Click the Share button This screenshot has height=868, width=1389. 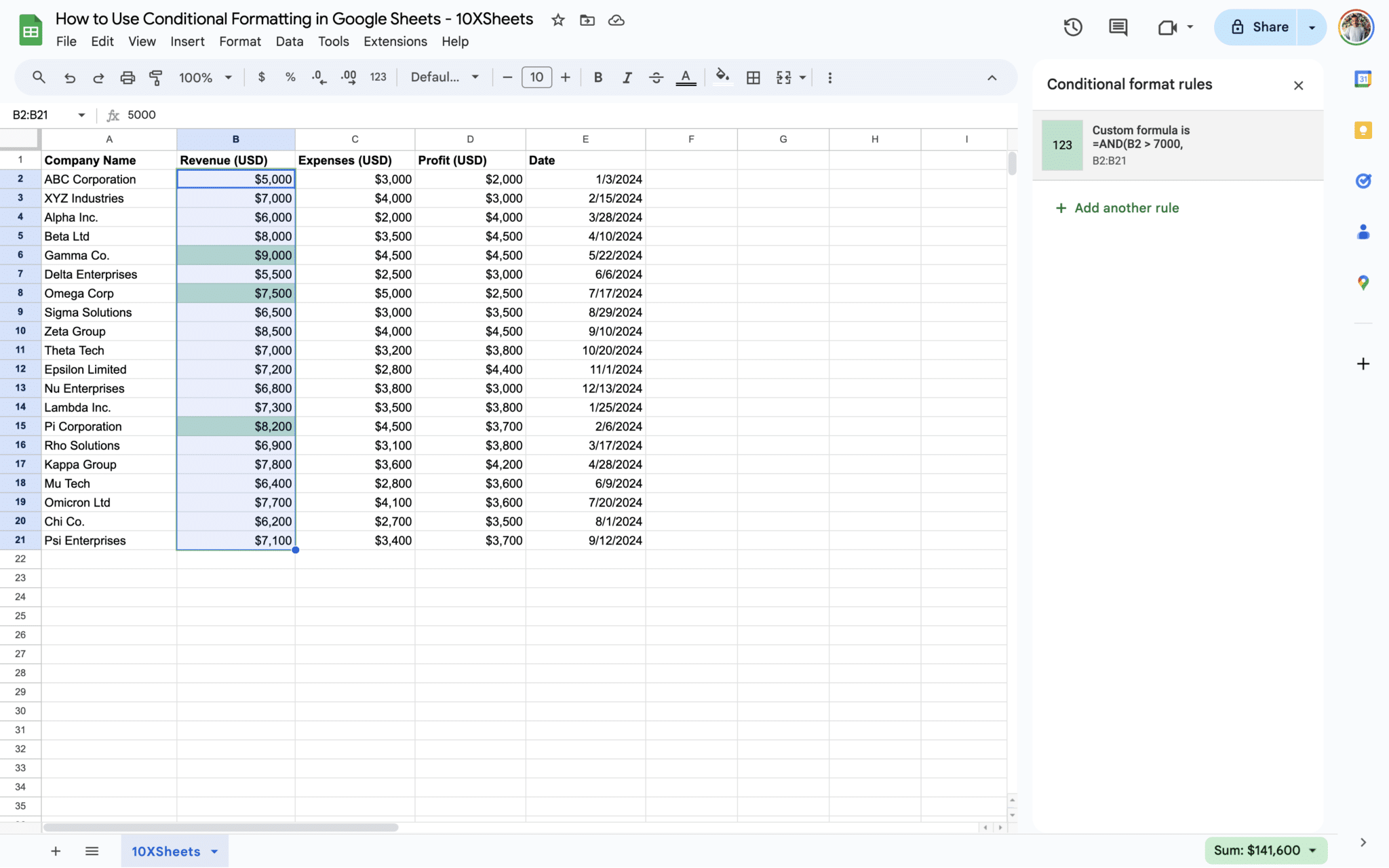(x=1259, y=27)
